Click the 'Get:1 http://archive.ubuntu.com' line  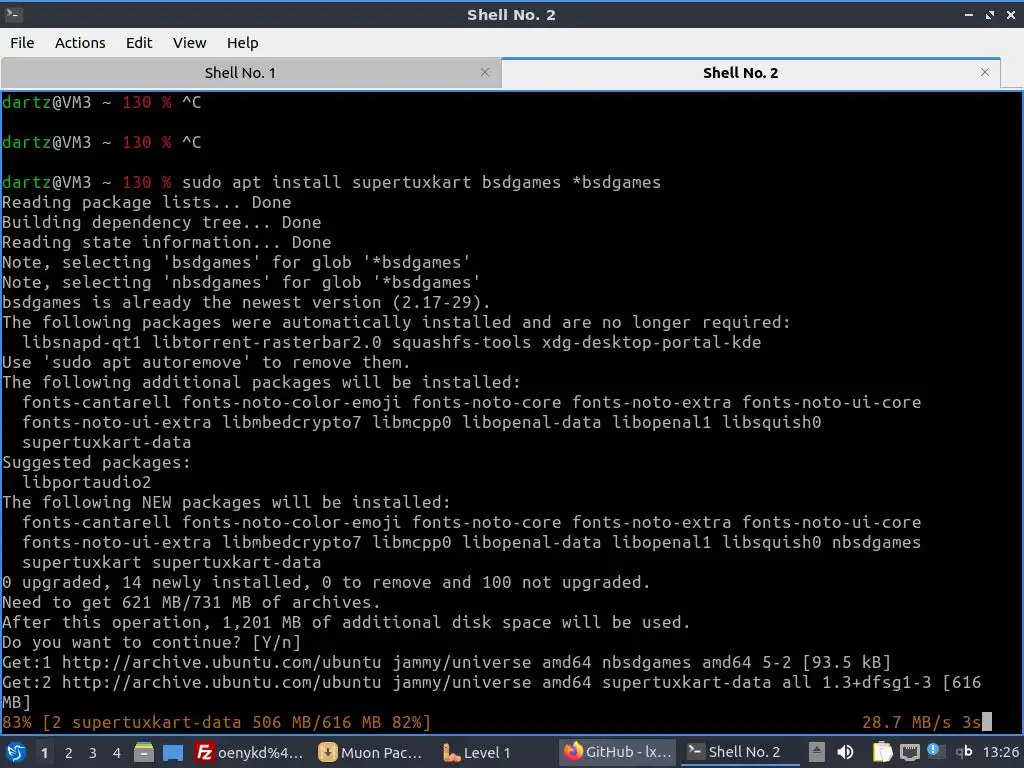tap(447, 662)
